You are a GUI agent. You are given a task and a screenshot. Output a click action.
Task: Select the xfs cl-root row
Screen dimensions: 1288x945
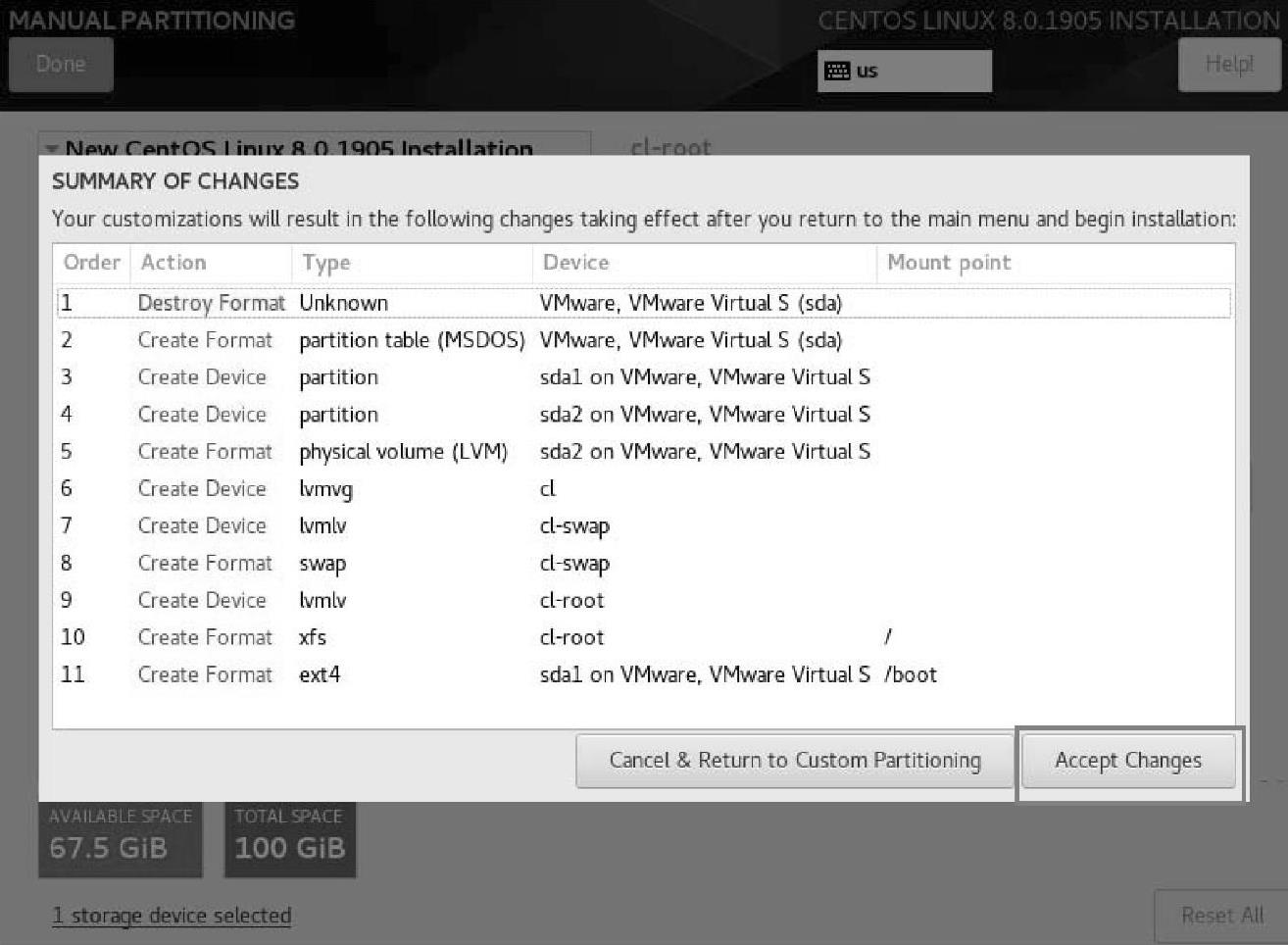pyautogui.click(x=644, y=638)
